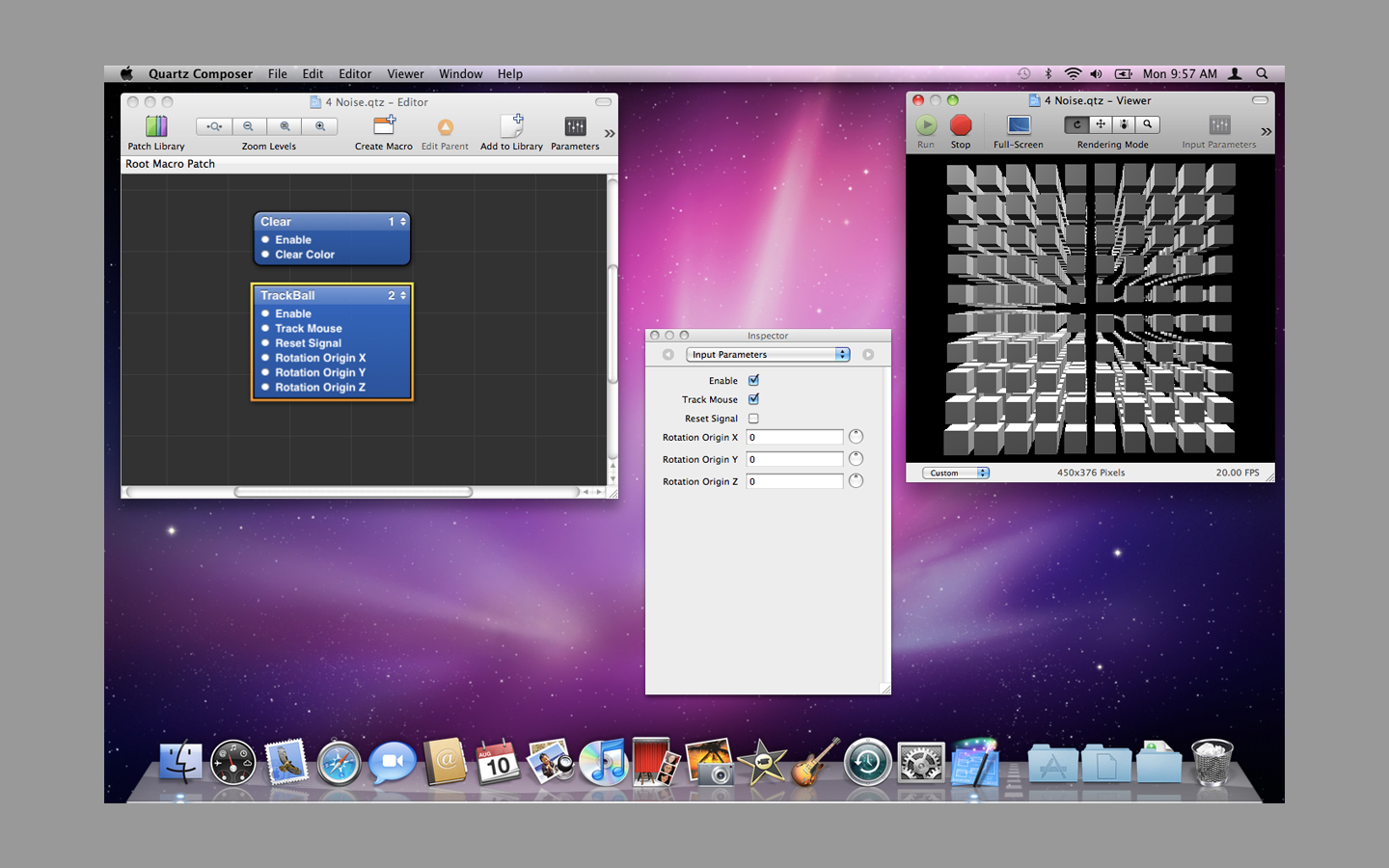Click the Rotation Origin Y input field
Image resolution: width=1389 pixels, height=868 pixels.
tap(795, 459)
